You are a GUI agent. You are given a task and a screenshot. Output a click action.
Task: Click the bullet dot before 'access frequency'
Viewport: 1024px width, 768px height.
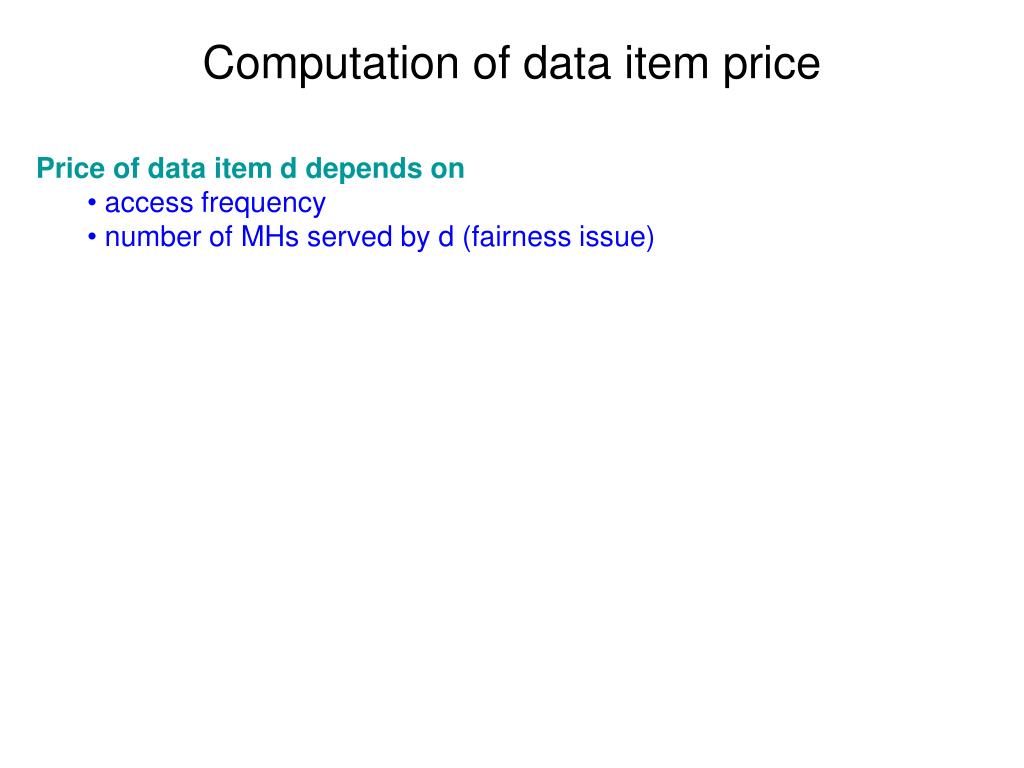coord(92,202)
